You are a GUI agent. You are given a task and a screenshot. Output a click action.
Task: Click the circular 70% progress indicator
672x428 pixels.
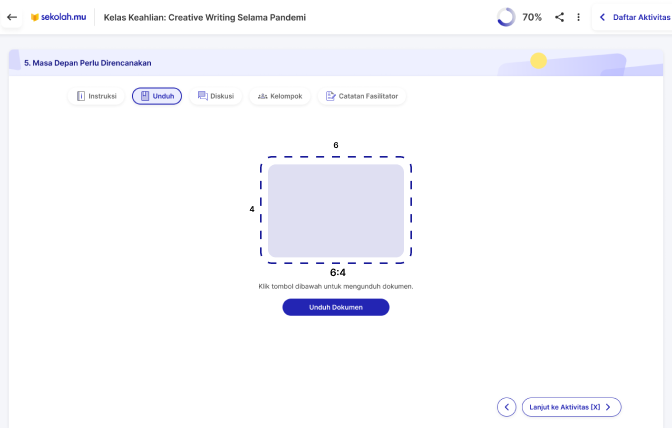[506, 17]
